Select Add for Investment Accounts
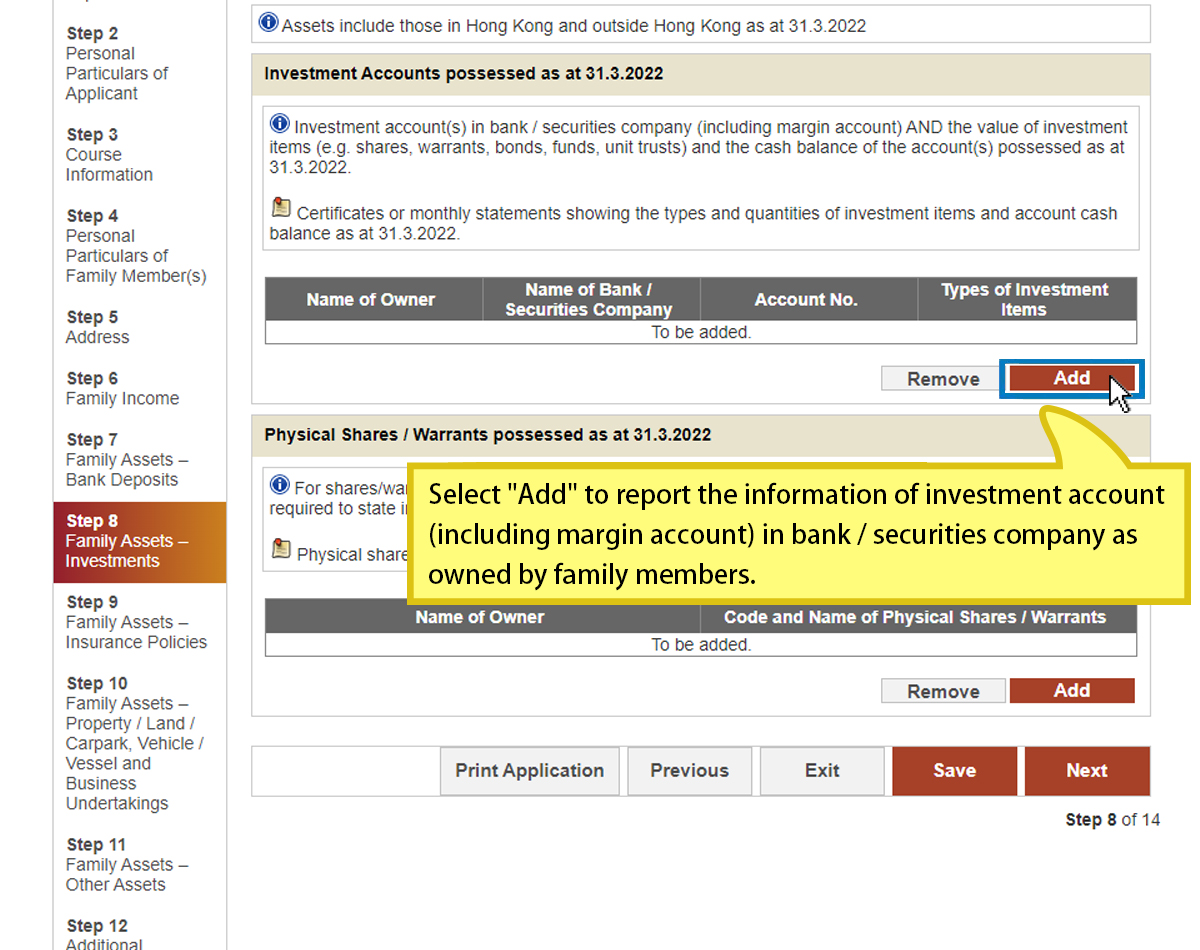The width and height of the screenshot is (1200, 950). [x=1071, y=378]
